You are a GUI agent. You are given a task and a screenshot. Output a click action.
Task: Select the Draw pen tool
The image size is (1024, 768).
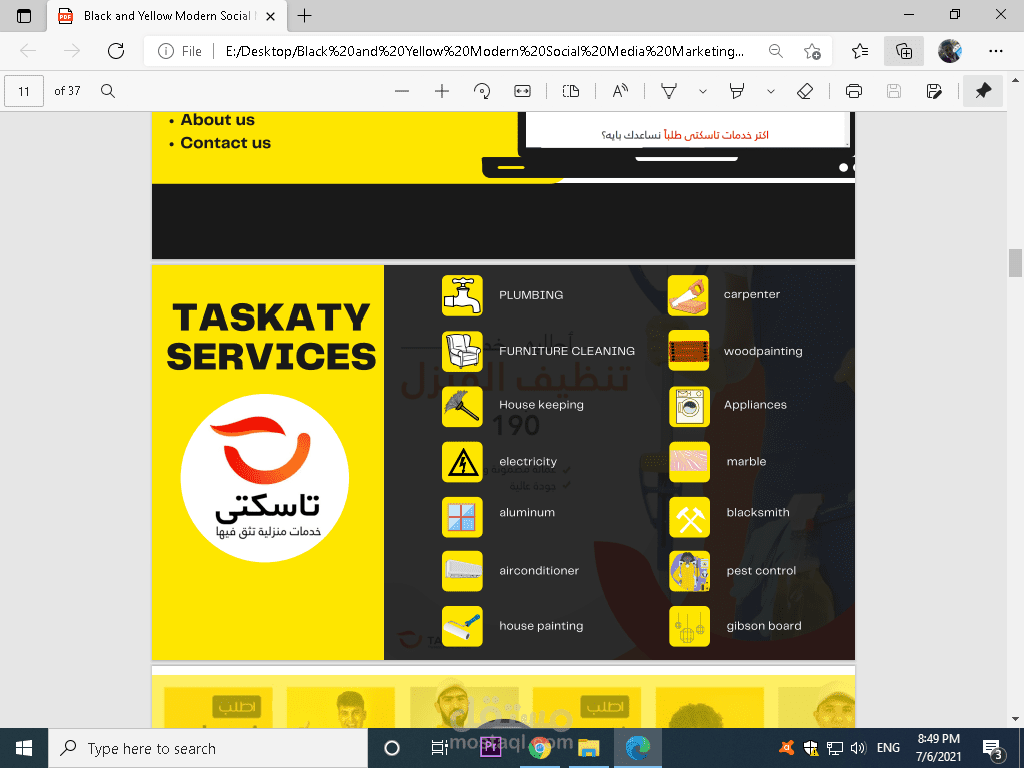[669, 91]
